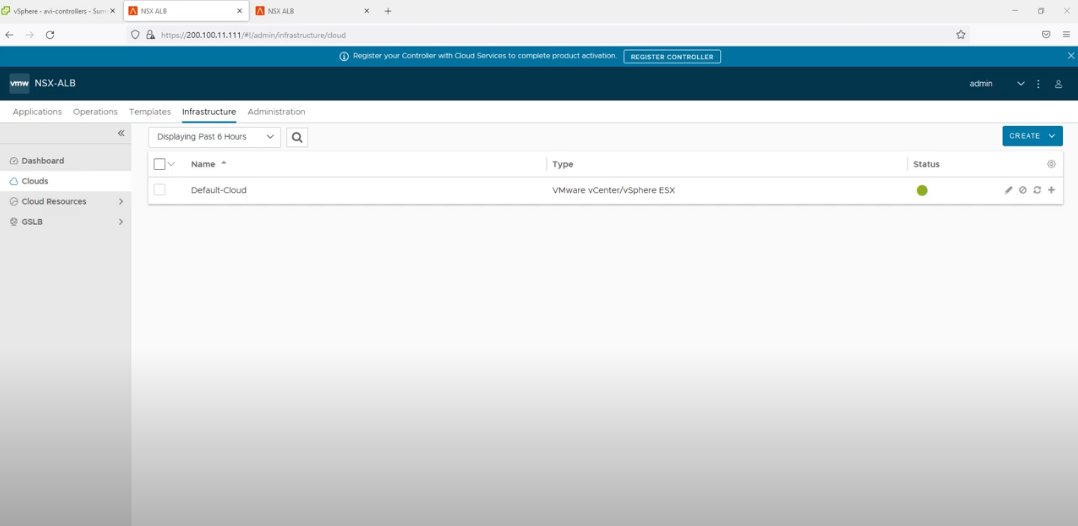This screenshot has width=1078, height=526.
Task: Click the vmw logo
Action: pos(19,83)
